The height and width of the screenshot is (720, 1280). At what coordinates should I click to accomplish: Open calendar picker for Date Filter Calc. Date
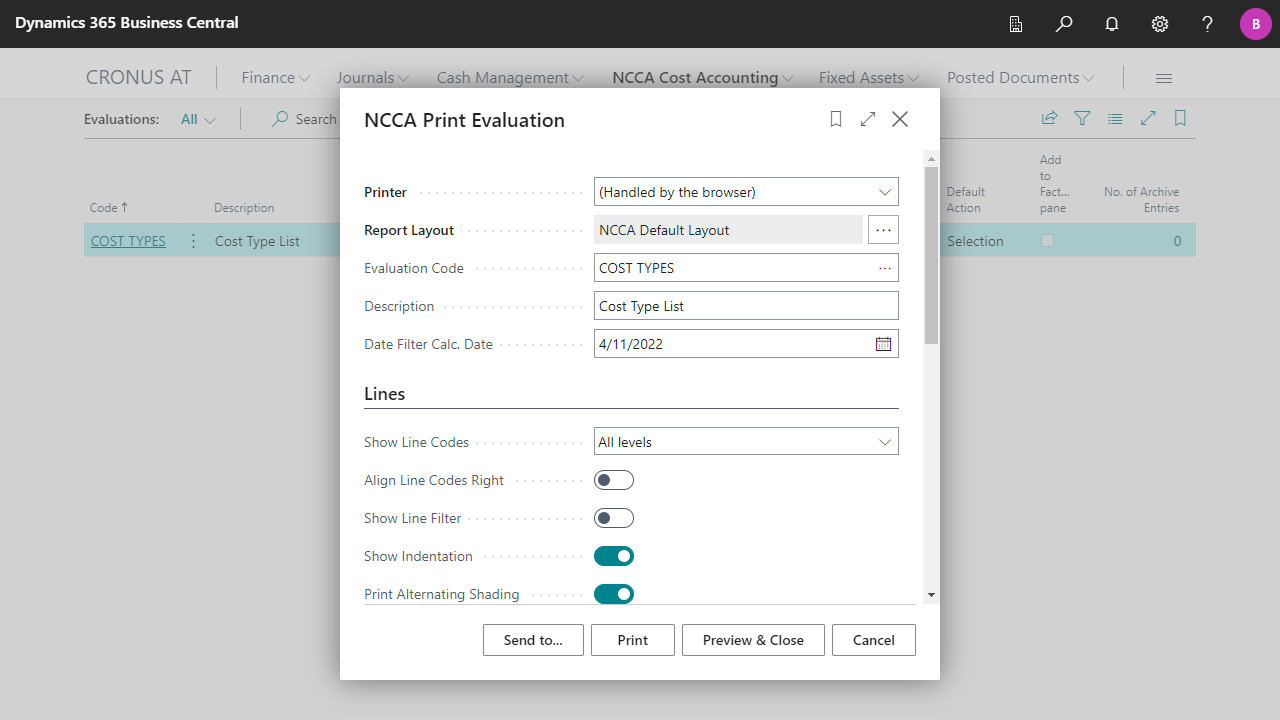tap(883, 344)
